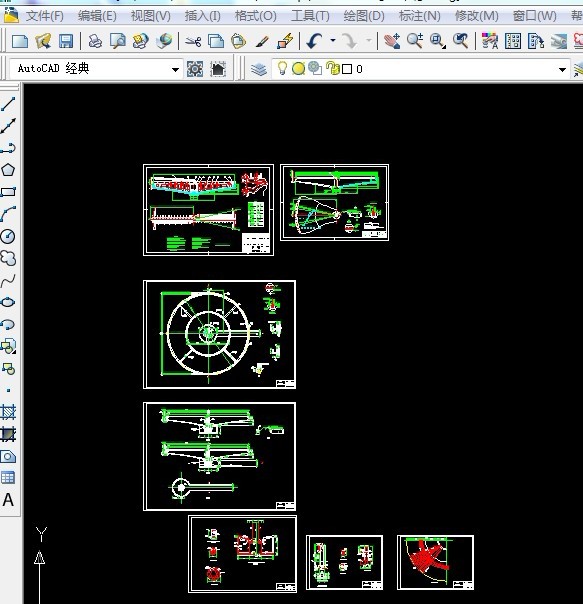
Task: Open the Tool Palettes icon
Action: (536, 41)
